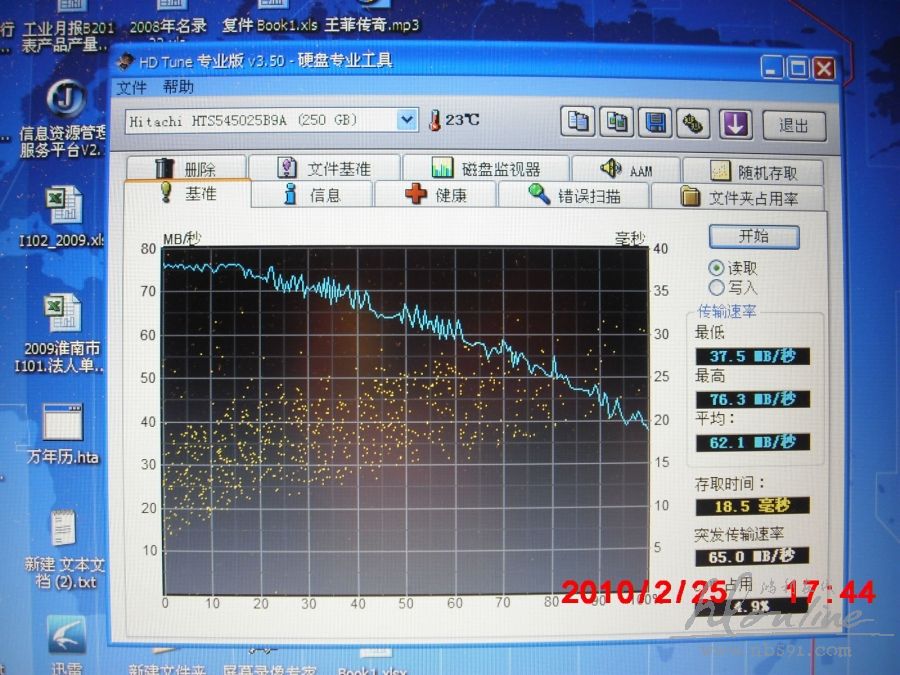Switch to the 错误扫描 tab

575,195
